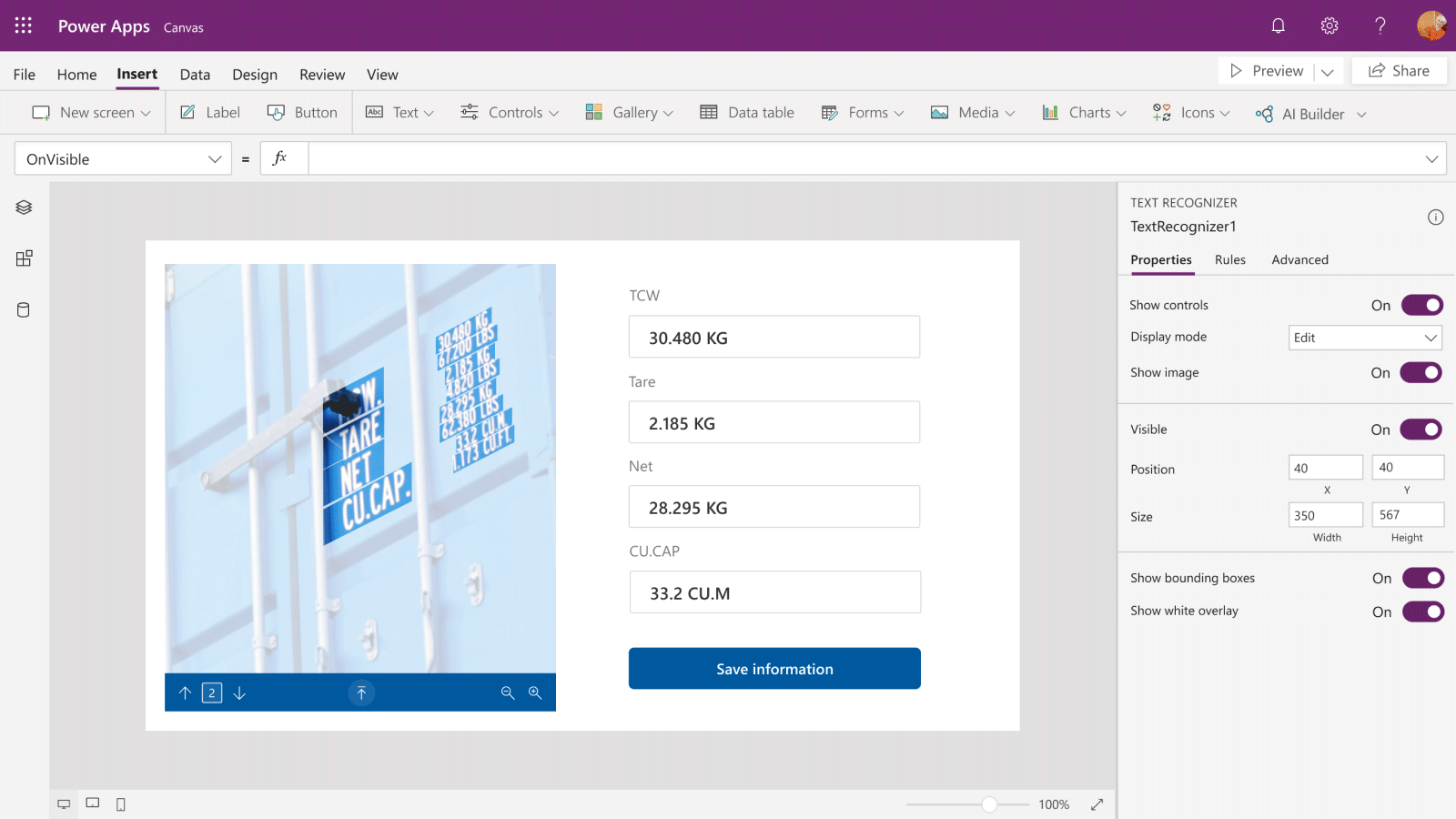This screenshot has height=819, width=1456.
Task: Click the fit-to-window expand icon
Action: tap(1097, 804)
